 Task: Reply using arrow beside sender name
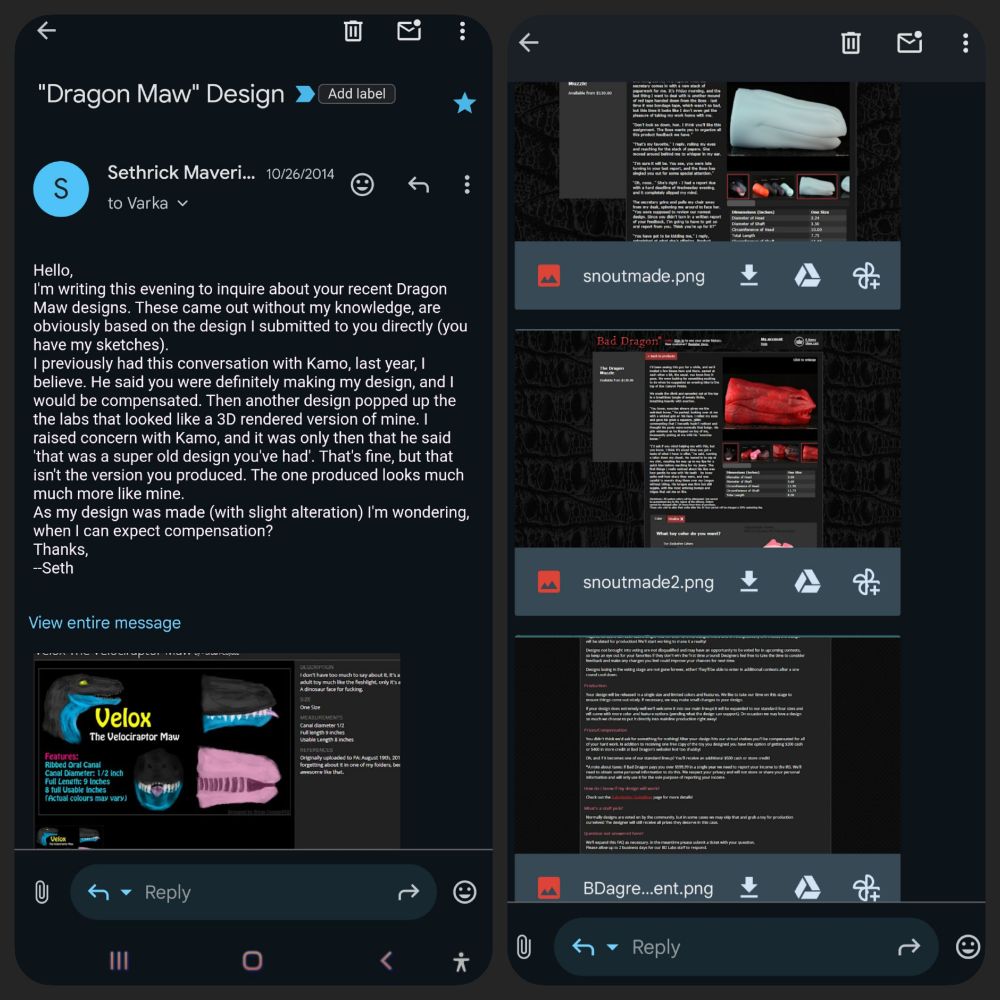pyautogui.click(x=418, y=185)
